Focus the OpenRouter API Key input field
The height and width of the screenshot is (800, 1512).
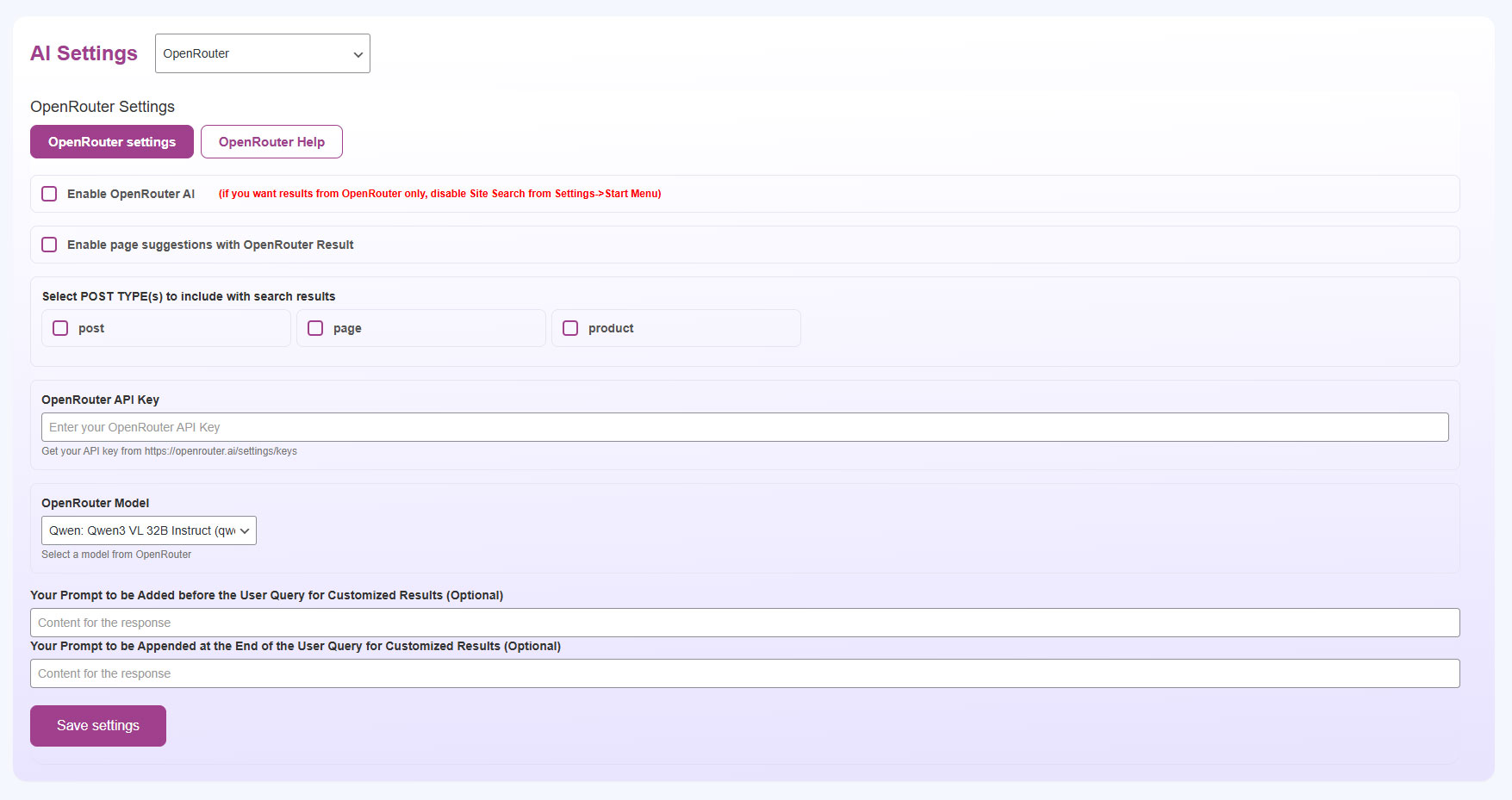[744, 427]
